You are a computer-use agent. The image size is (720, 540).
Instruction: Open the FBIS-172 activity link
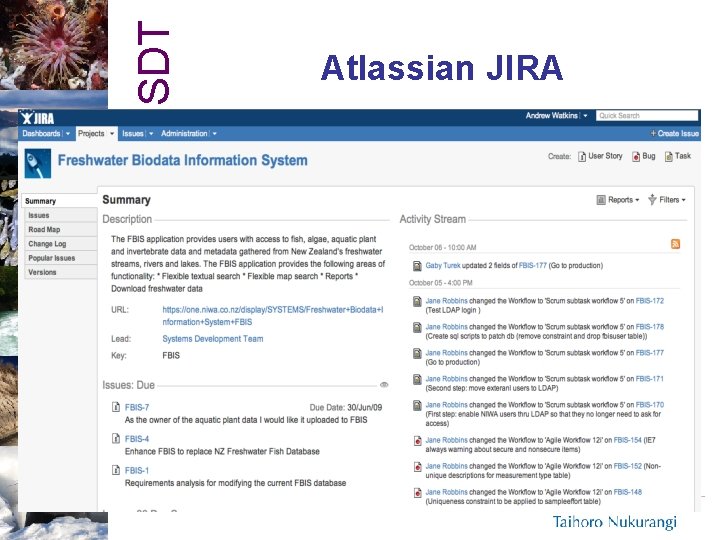click(x=650, y=301)
